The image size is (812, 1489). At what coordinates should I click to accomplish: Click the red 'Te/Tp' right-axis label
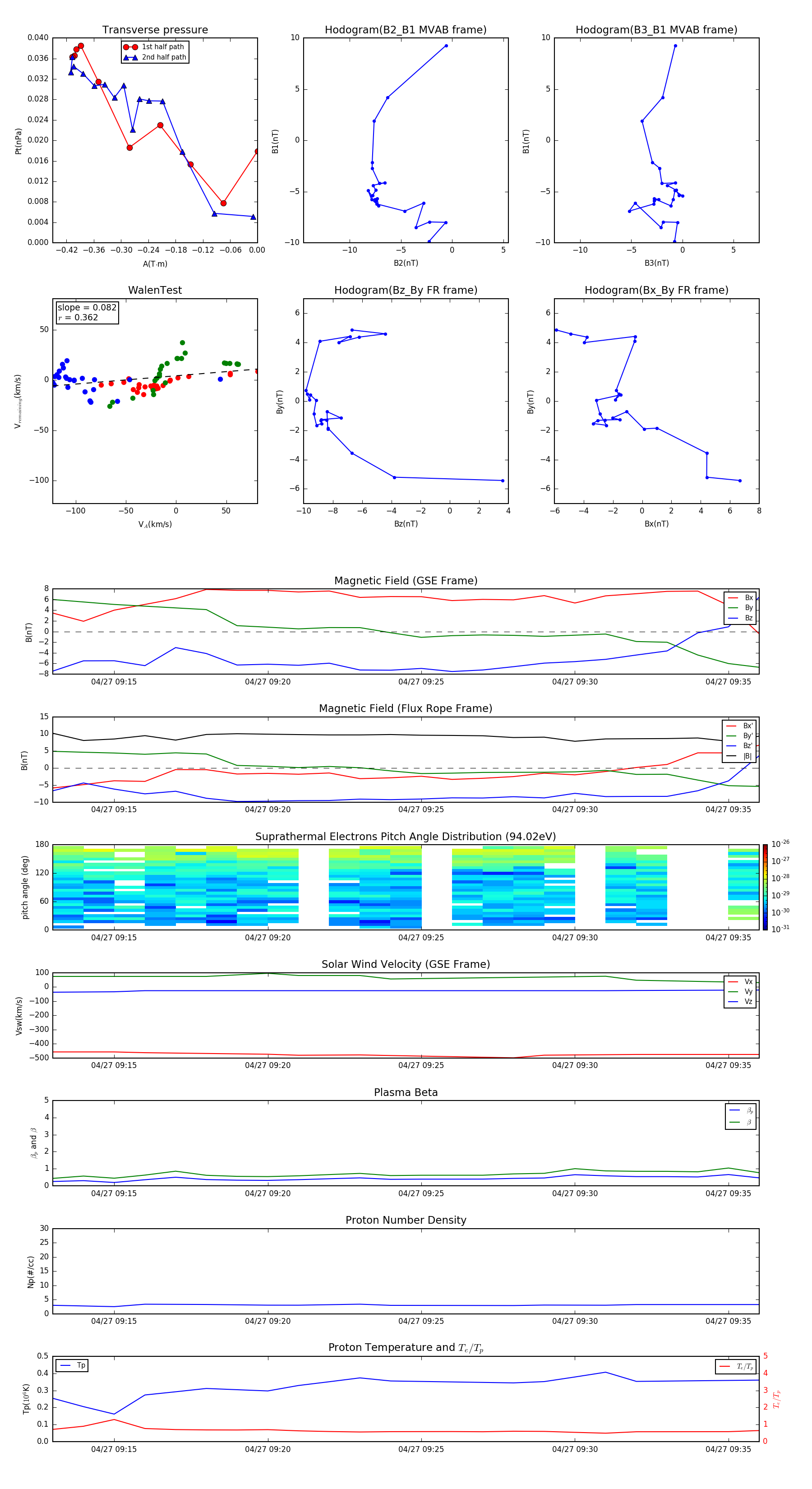tap(777, 1399)
